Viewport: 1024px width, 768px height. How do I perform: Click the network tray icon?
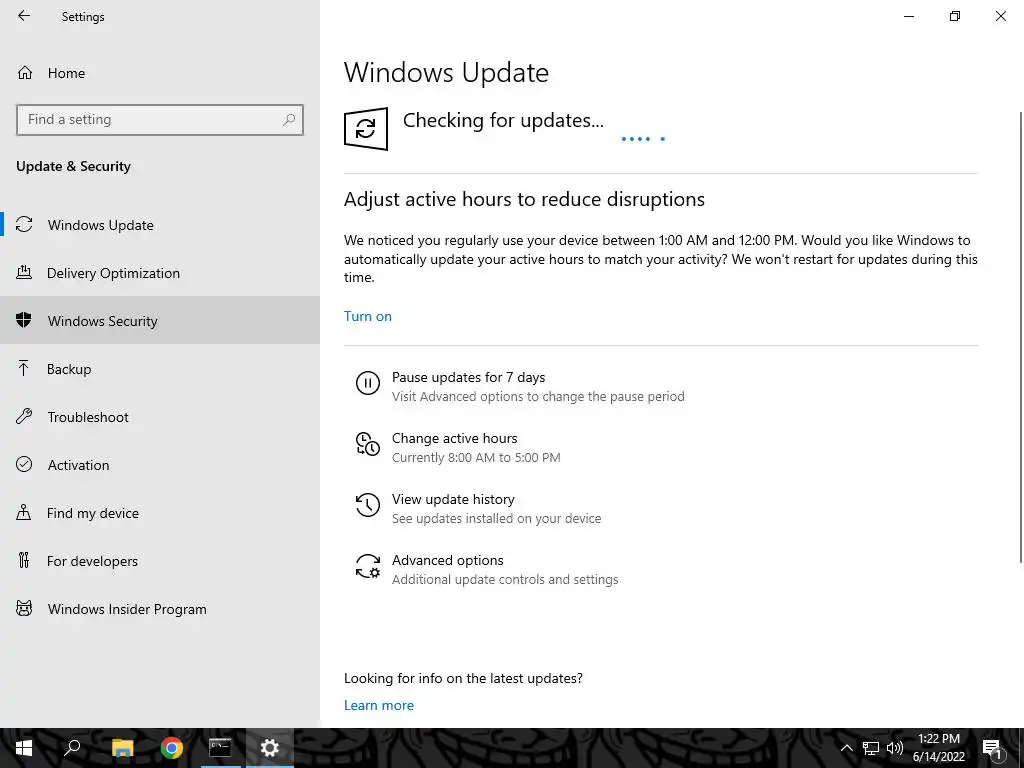(871, 748)
